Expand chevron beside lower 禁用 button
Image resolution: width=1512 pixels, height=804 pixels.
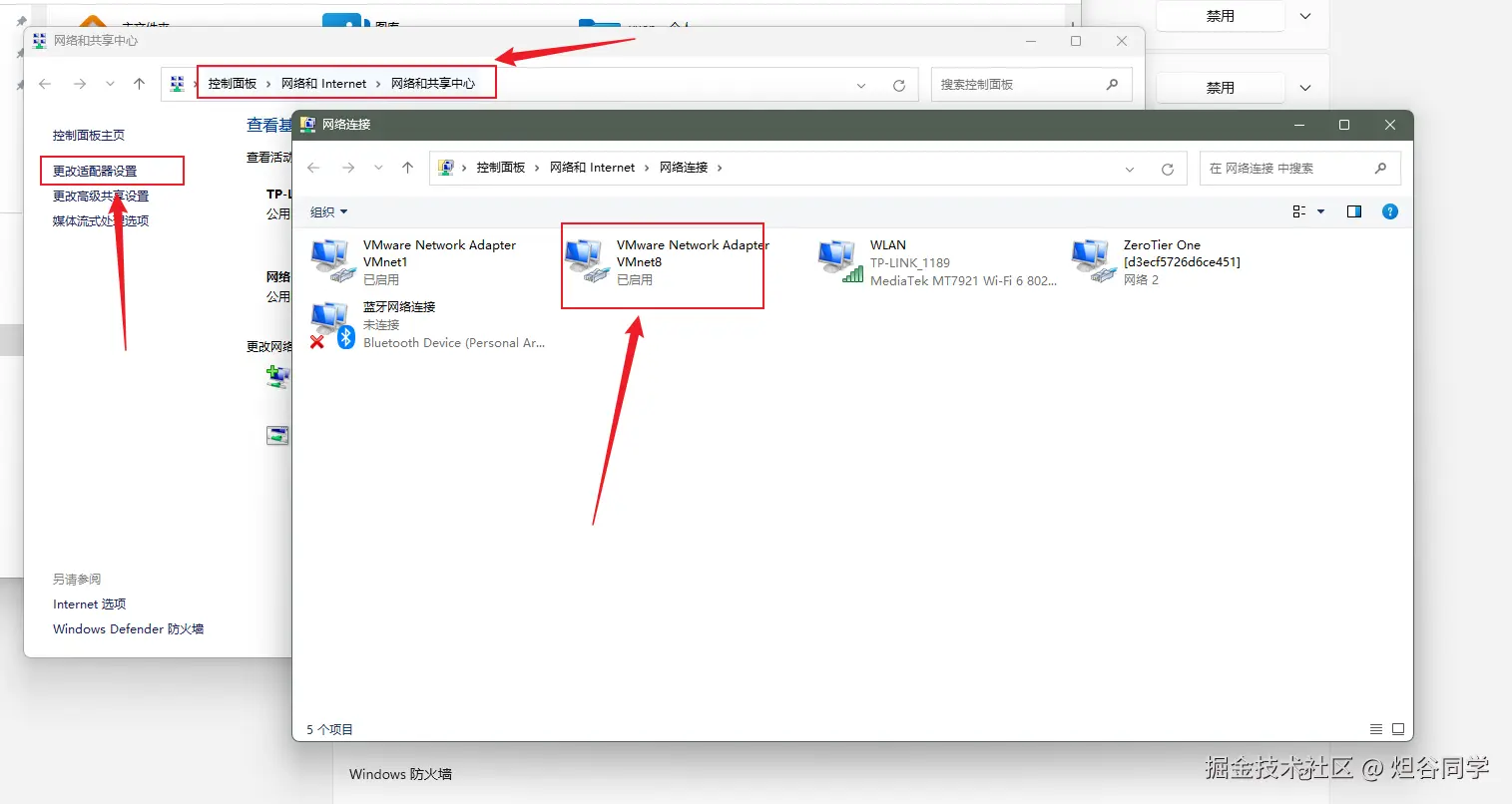click(x=1305, y=88)
